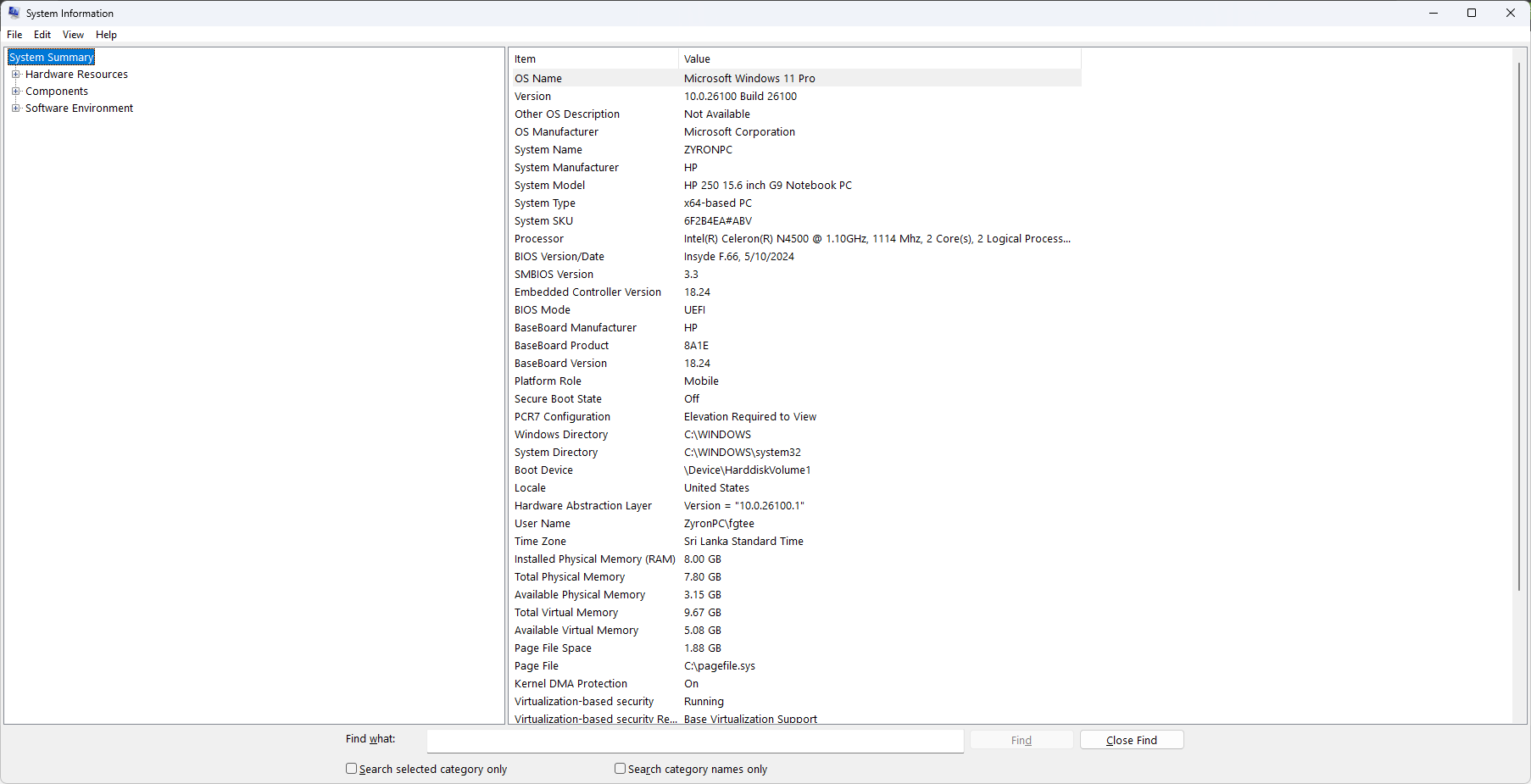The width and height of the screenshot is (1531, 784).
Task: Expand the Software Environment tree node
Action: 15,108
